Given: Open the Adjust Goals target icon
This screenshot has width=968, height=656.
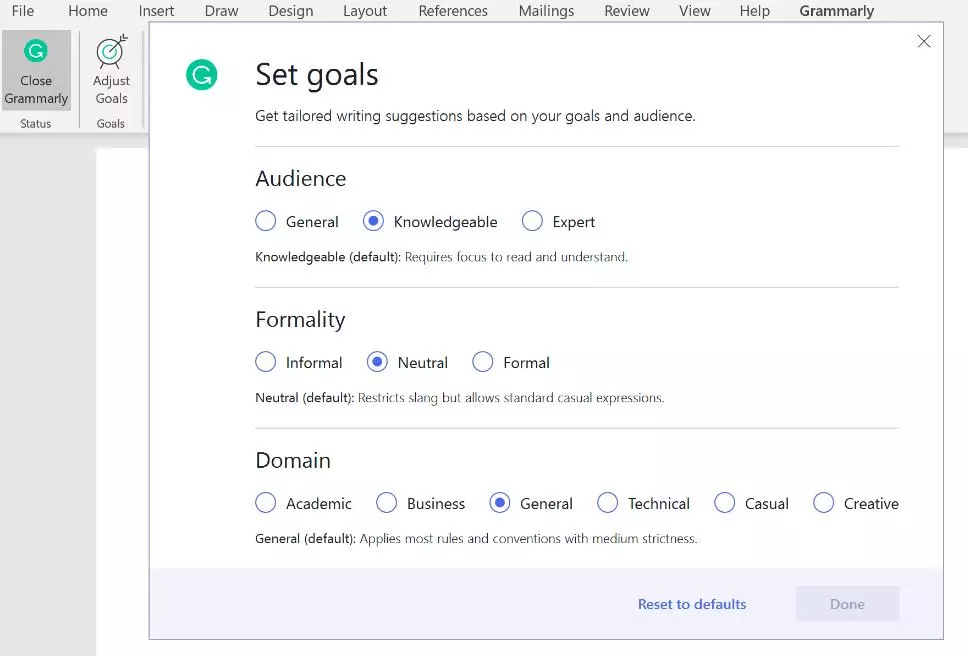Looking at the screenshot, I should pos(112,51).
